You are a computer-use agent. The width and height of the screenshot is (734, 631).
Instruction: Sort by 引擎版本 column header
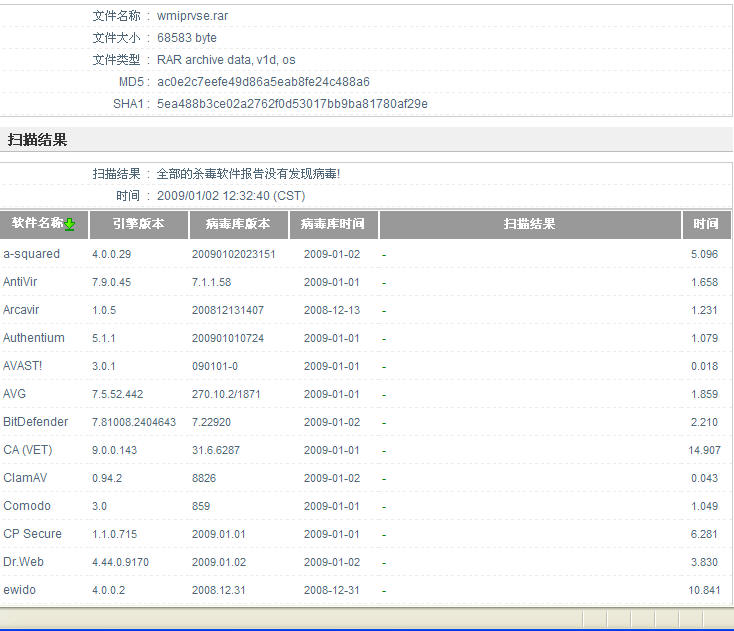(139, 224)
